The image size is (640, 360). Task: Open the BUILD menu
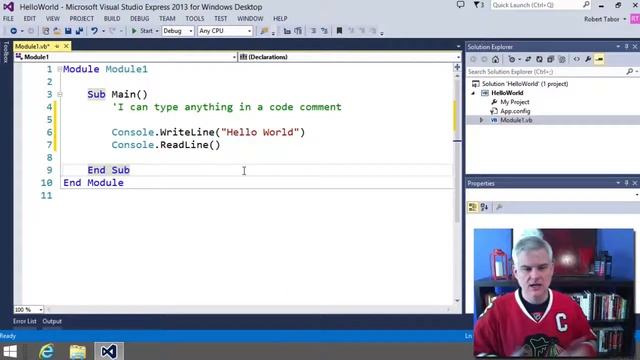[112, 19]
